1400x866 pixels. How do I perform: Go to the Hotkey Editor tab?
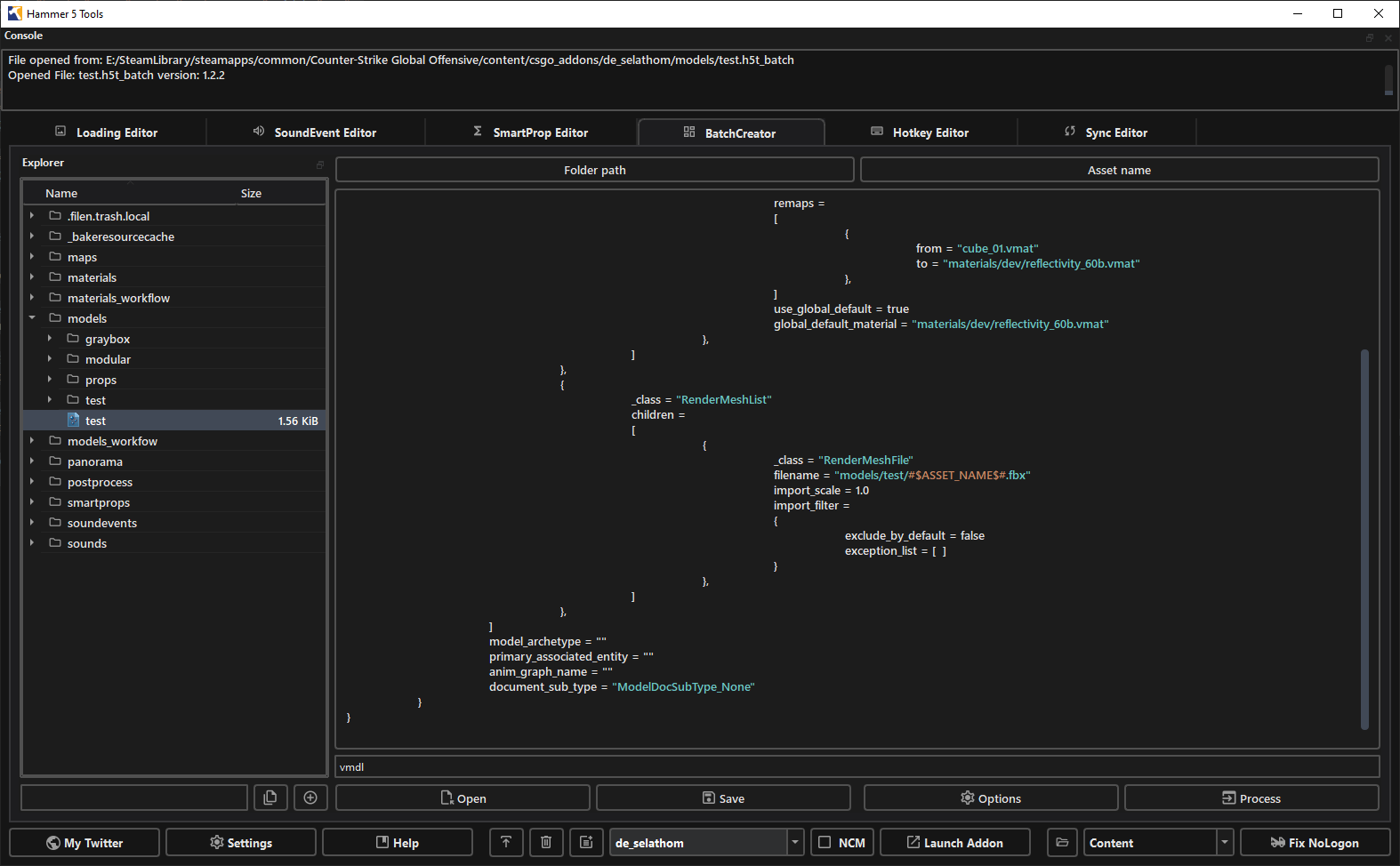[921, 132]
